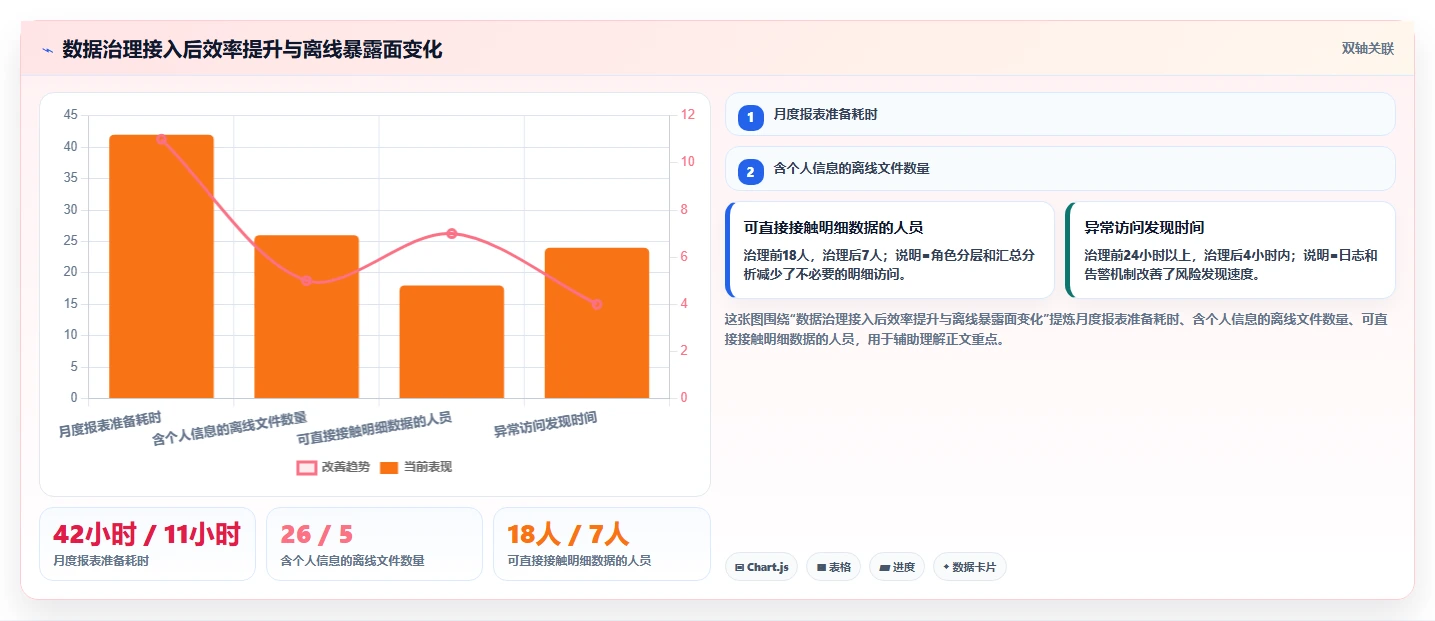The image size is (1435, 621).
Task: Toggle 改善趋势 legend swatch
Action: 307,467
